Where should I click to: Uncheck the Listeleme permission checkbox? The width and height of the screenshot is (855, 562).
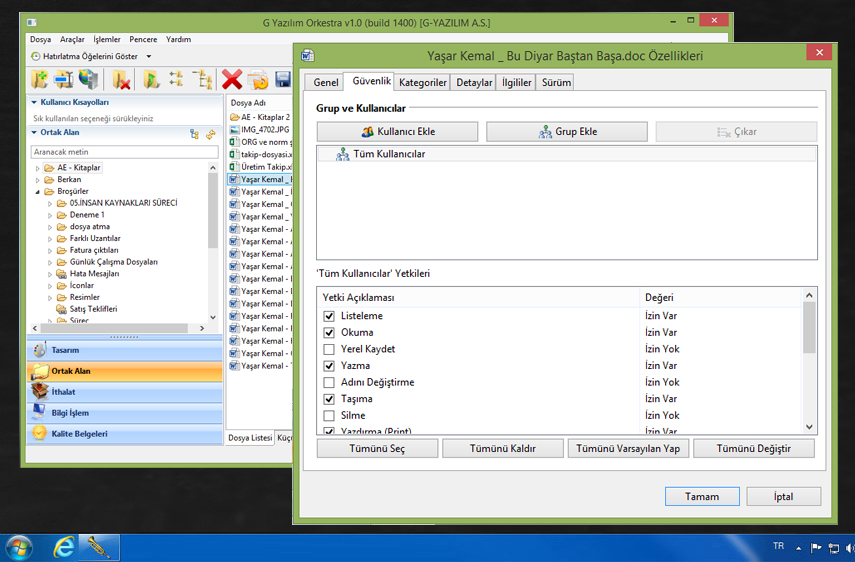(x=329, y=317)
